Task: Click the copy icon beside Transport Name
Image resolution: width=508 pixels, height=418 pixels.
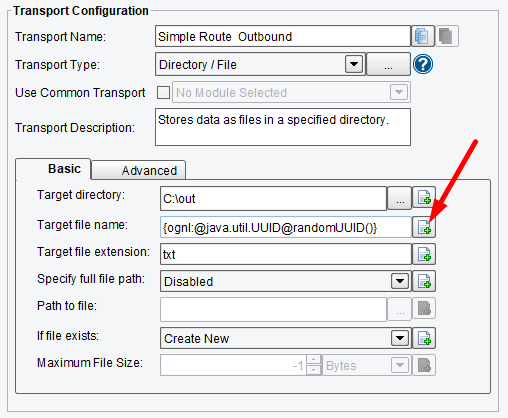Action: coord(423,36)
